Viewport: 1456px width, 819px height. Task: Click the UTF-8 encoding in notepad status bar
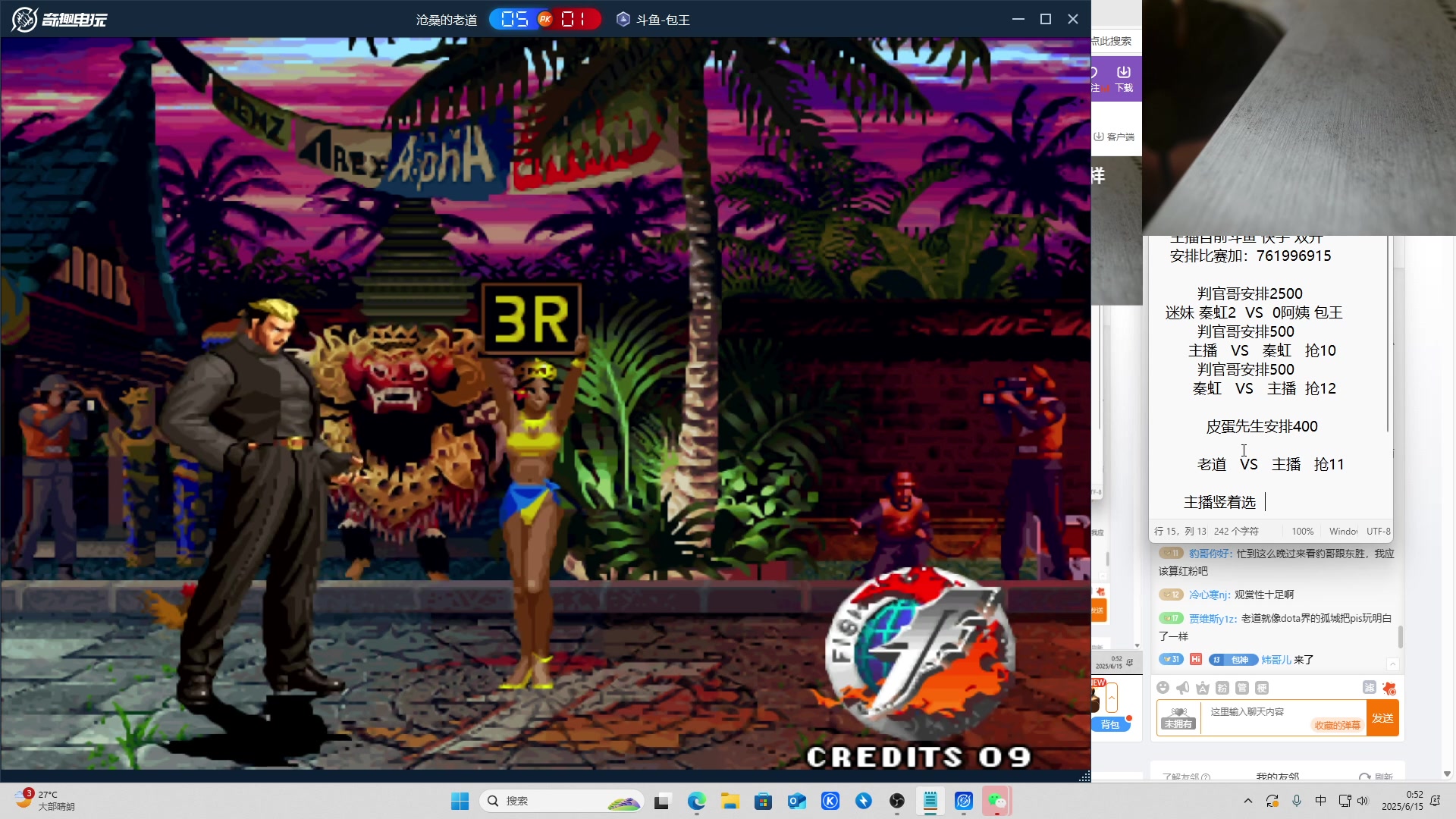pos(1378,532)
